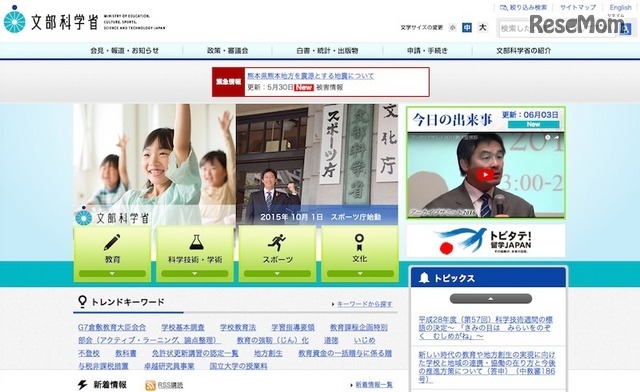Play the 今日の出来事 YouTube video
Screen dimensions: 640x392
[485, 175]
